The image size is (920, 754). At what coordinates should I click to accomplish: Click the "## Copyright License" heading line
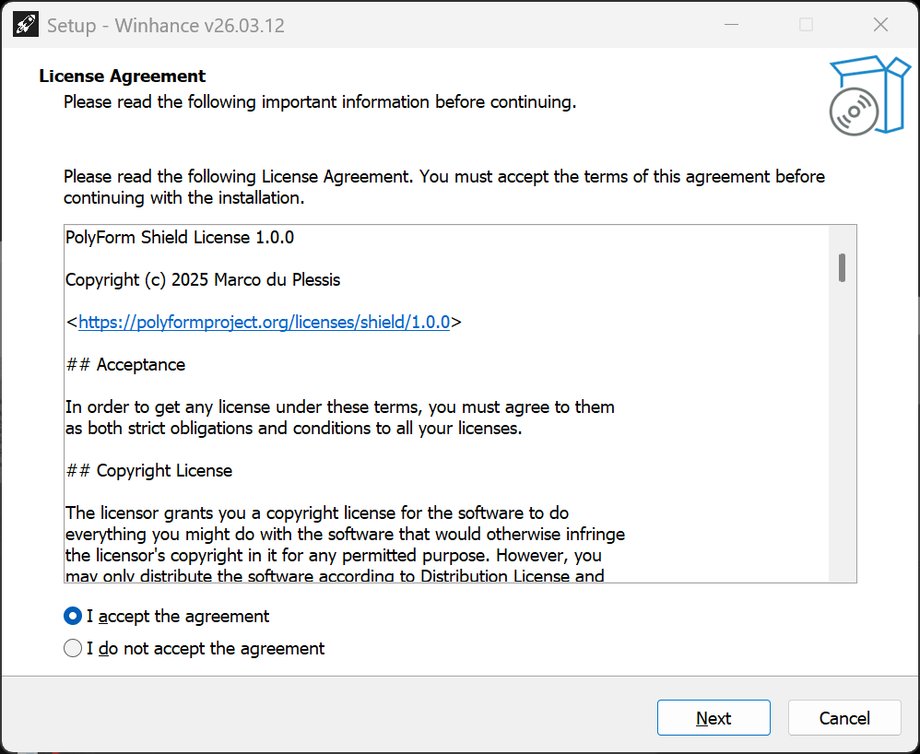pos(149,470)
